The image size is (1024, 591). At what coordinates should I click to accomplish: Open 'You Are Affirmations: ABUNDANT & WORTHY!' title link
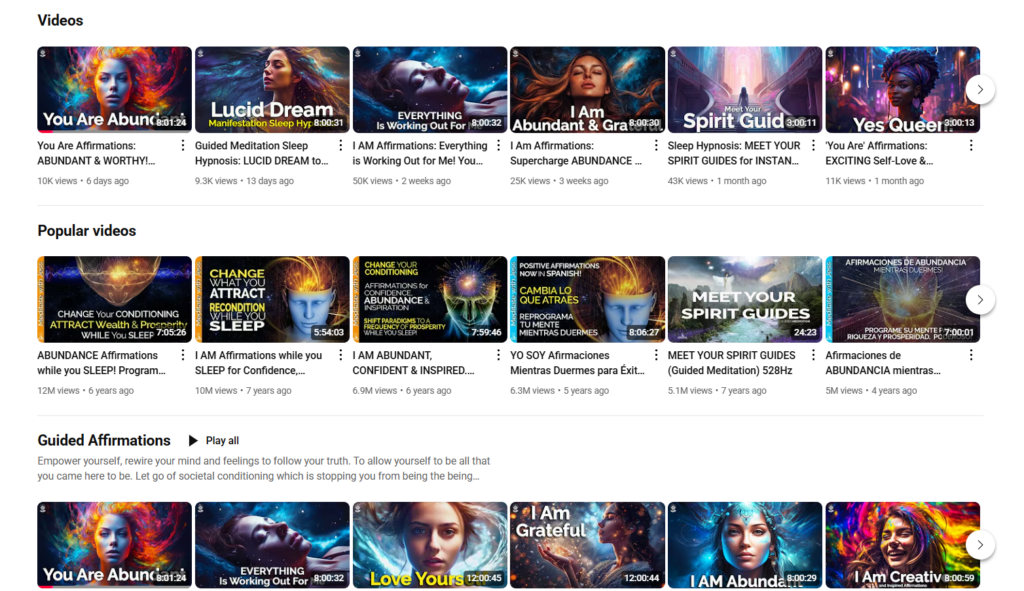pos(96,153)
